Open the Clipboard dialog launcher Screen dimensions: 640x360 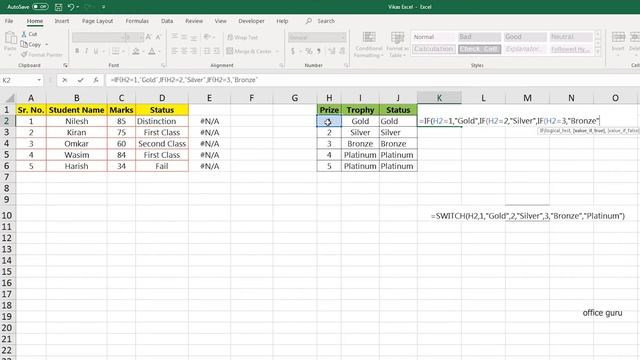click(65, 65)
